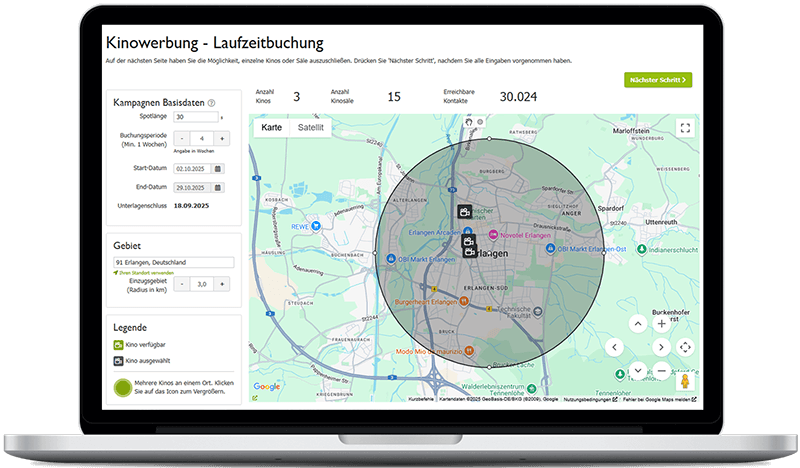This screenshot has height=468, width=800.
Task: Click the Anzahl Kinosäle value '15'
Action: point(394,97)
